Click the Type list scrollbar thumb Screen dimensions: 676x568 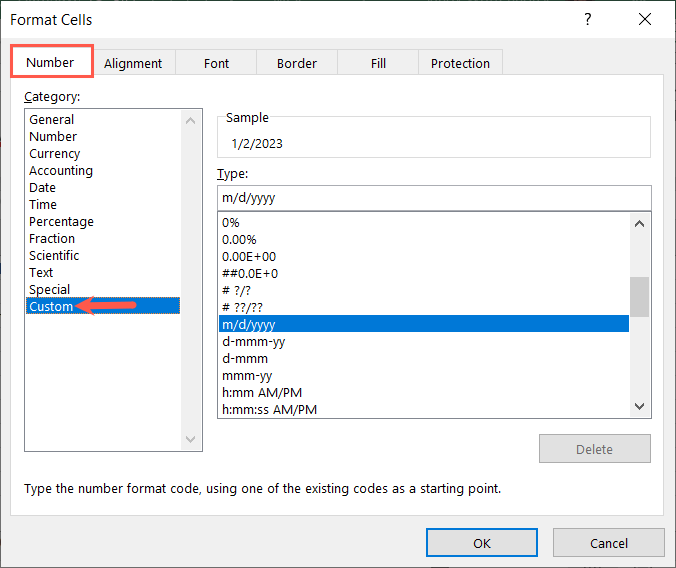point(639,296)
